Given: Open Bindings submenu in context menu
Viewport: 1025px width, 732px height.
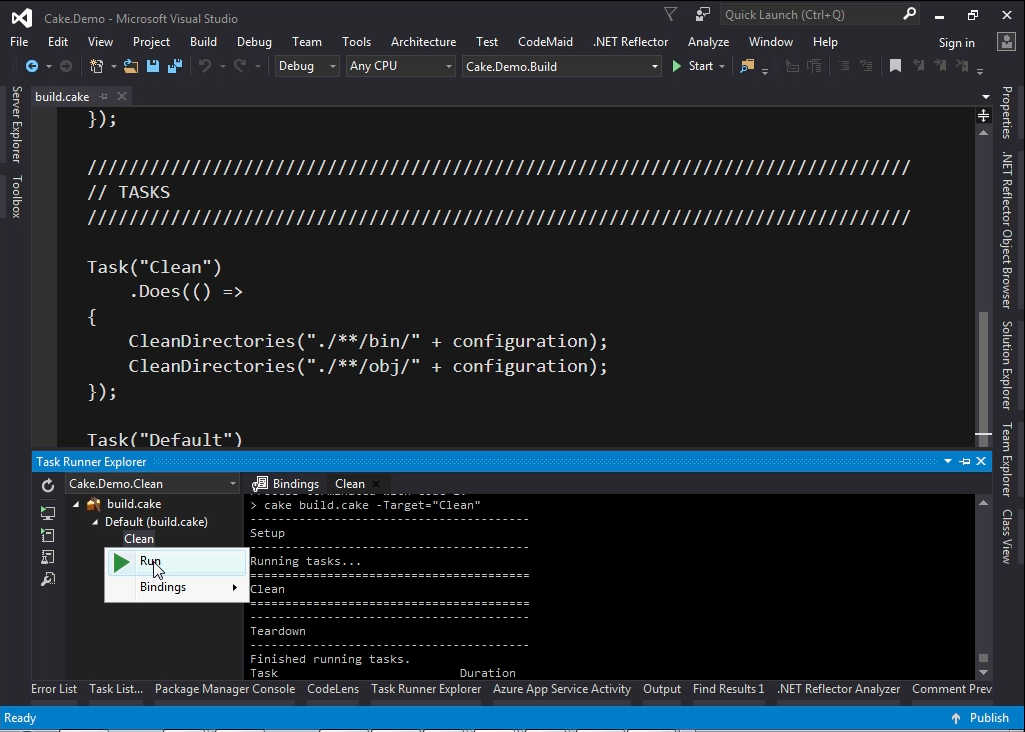Looking at the screenshot, I should click(x=176, y=587).
